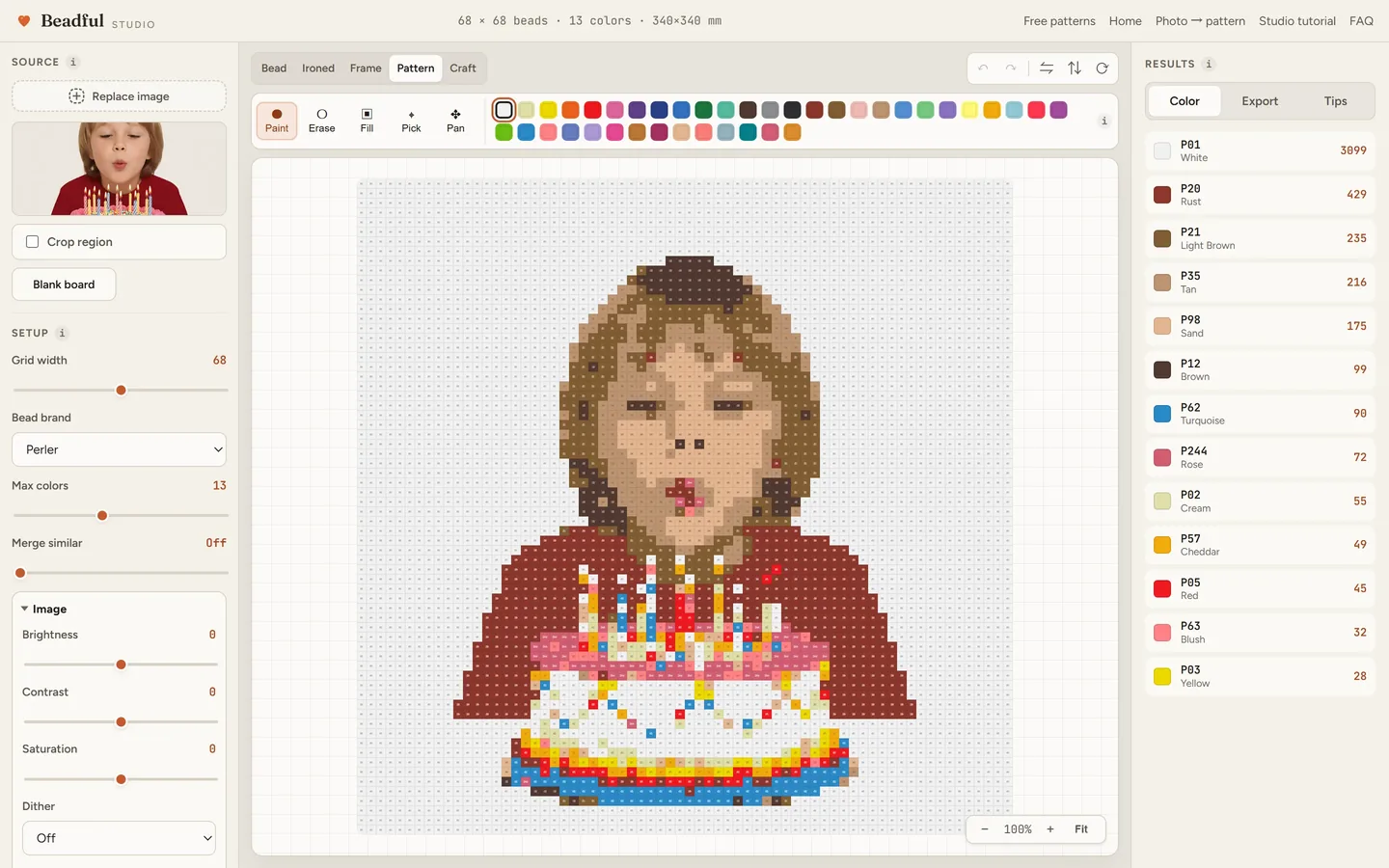Screen dimensions: 1389x868
Task: Select the P12 Brown color row
Action: 1260,370
